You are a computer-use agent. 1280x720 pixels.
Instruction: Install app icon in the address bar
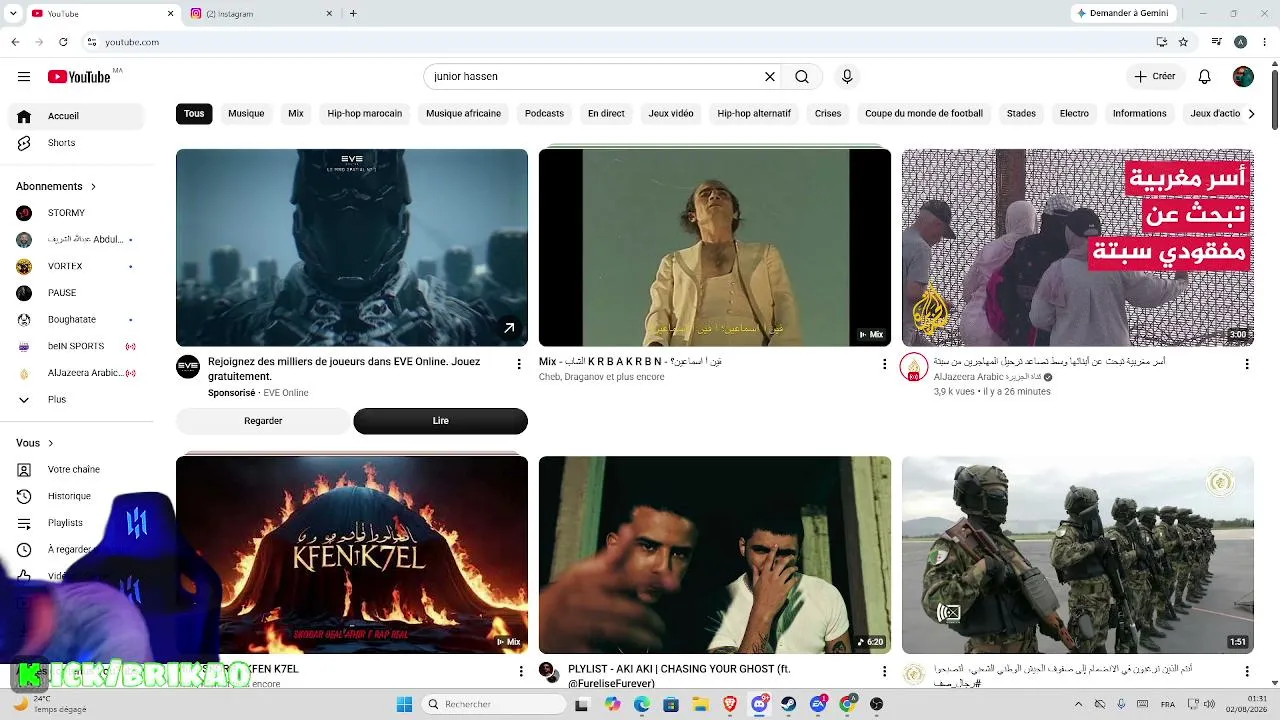1161,42
